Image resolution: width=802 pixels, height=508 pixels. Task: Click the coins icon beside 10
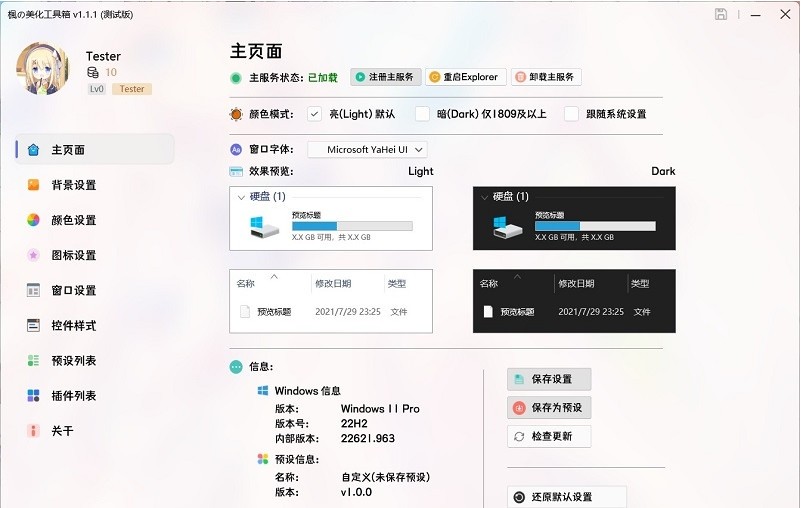(x=93, y=72)
